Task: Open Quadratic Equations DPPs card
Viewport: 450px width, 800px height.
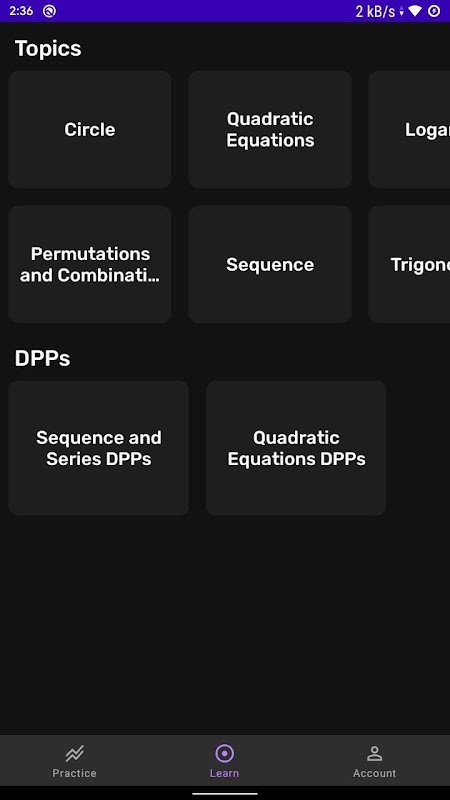Action: [296, 448]
